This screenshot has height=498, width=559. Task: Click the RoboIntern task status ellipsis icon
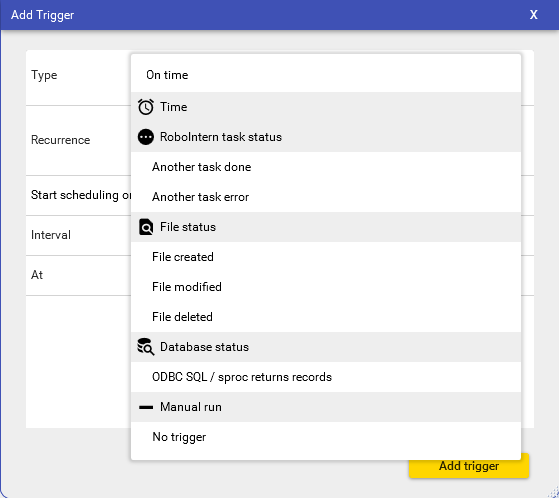(x=146, y=137)
